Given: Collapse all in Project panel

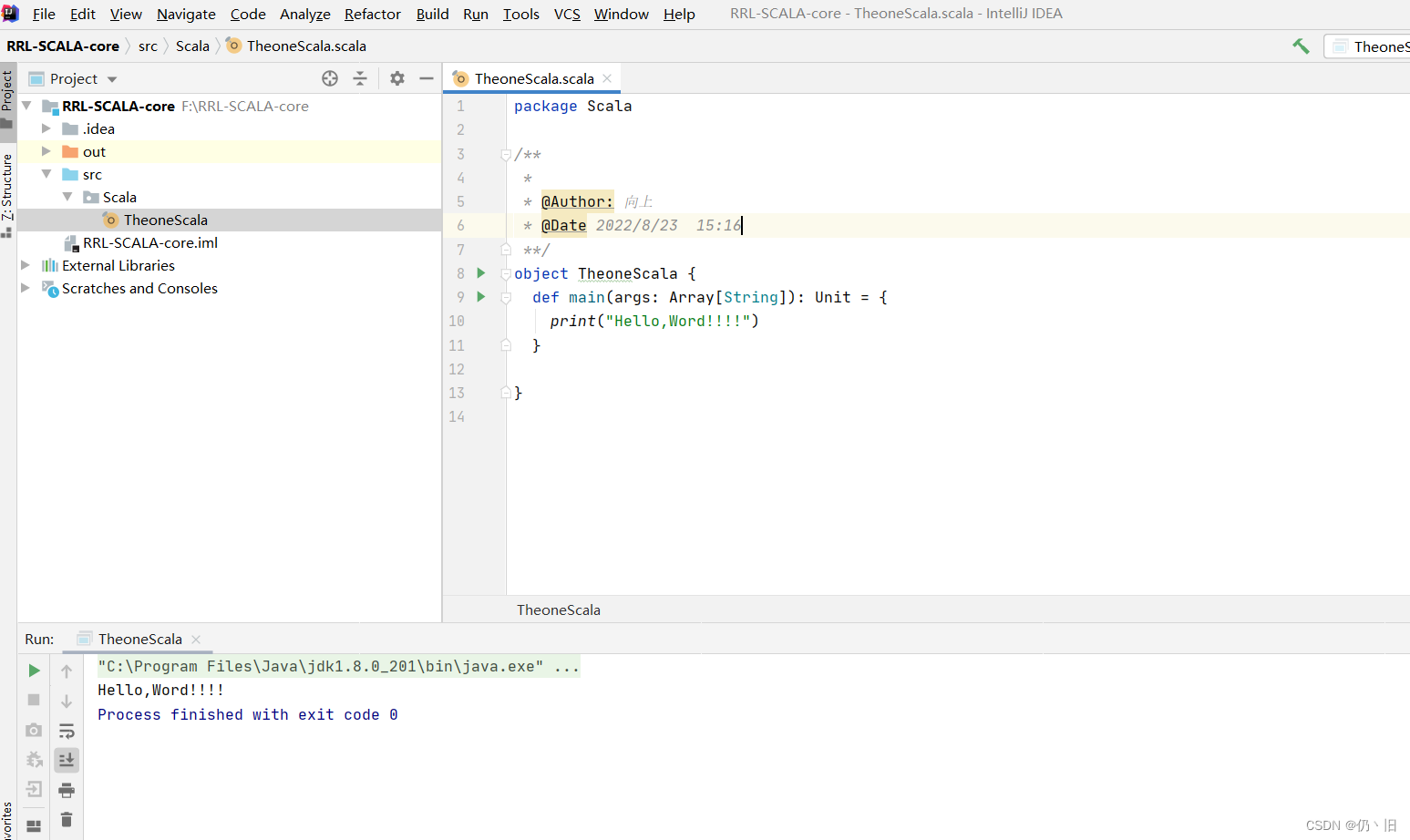Looking at the screenshot, I should coord(360,78).
